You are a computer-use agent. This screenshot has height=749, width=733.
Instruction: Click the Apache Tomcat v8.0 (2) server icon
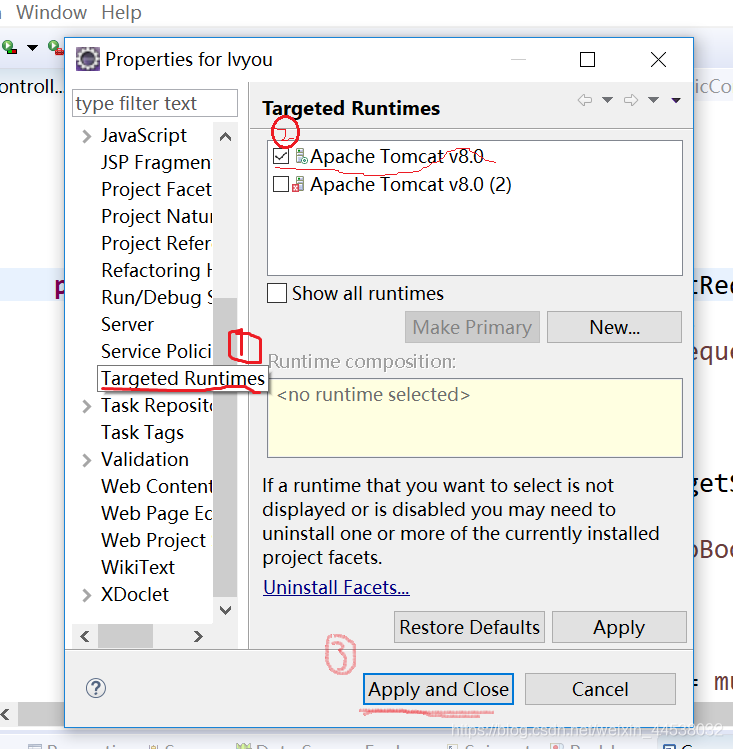[298, 184]
